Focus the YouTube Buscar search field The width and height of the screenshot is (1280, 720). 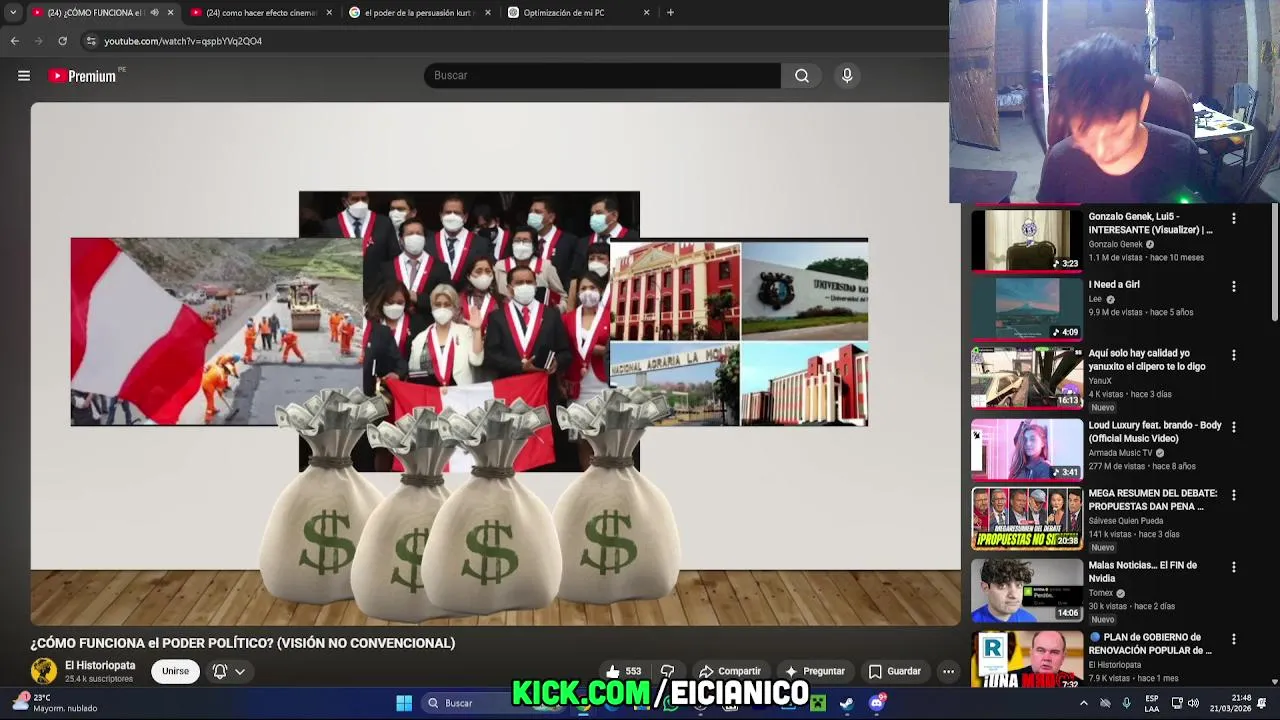click(602, 75)
